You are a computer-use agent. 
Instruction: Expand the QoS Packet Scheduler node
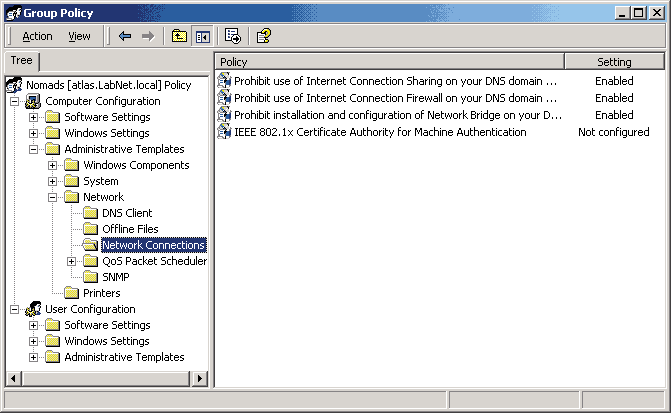tap(72, 261)
